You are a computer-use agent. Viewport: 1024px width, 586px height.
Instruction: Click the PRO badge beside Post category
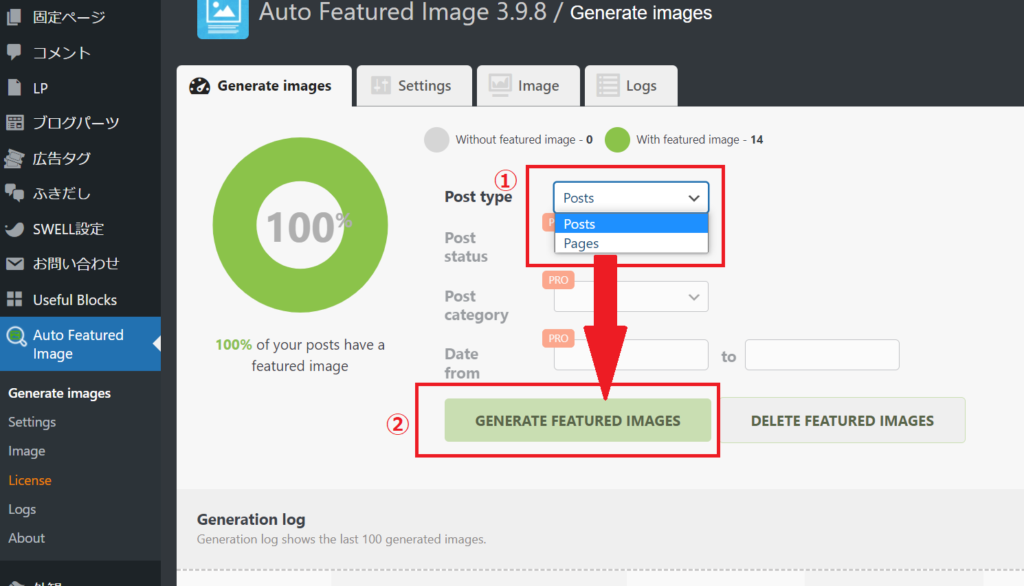tap(558, 280)
